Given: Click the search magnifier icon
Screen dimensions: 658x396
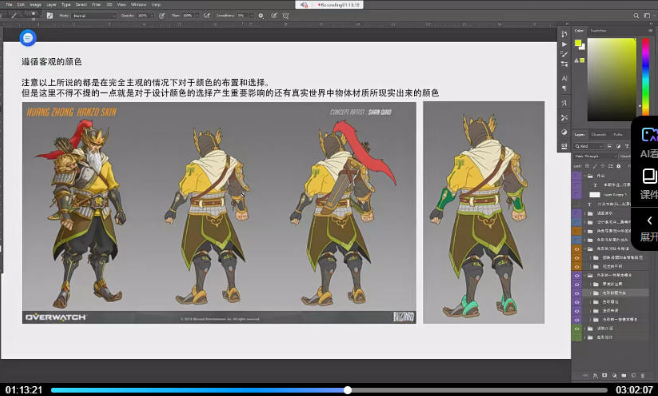Looking at the screenshot, I should tap(636, 16).
